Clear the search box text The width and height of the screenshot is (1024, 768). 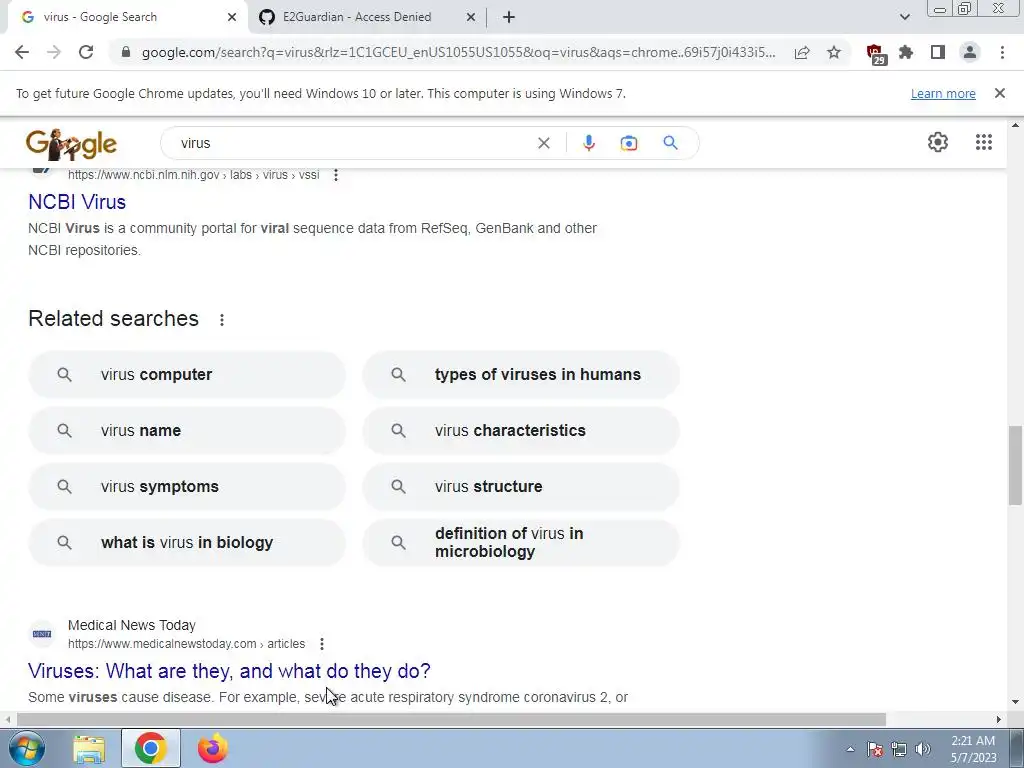(x=543, y=143)
